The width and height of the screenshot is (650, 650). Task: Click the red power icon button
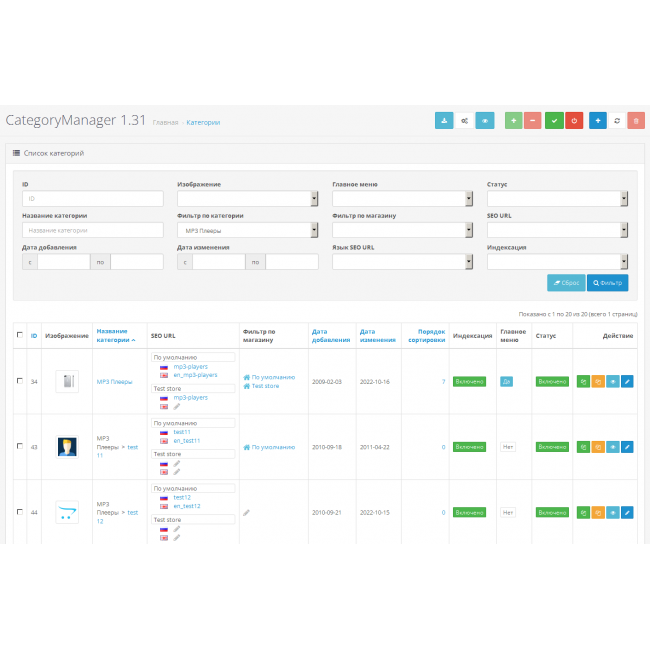(x=574, y=121)
